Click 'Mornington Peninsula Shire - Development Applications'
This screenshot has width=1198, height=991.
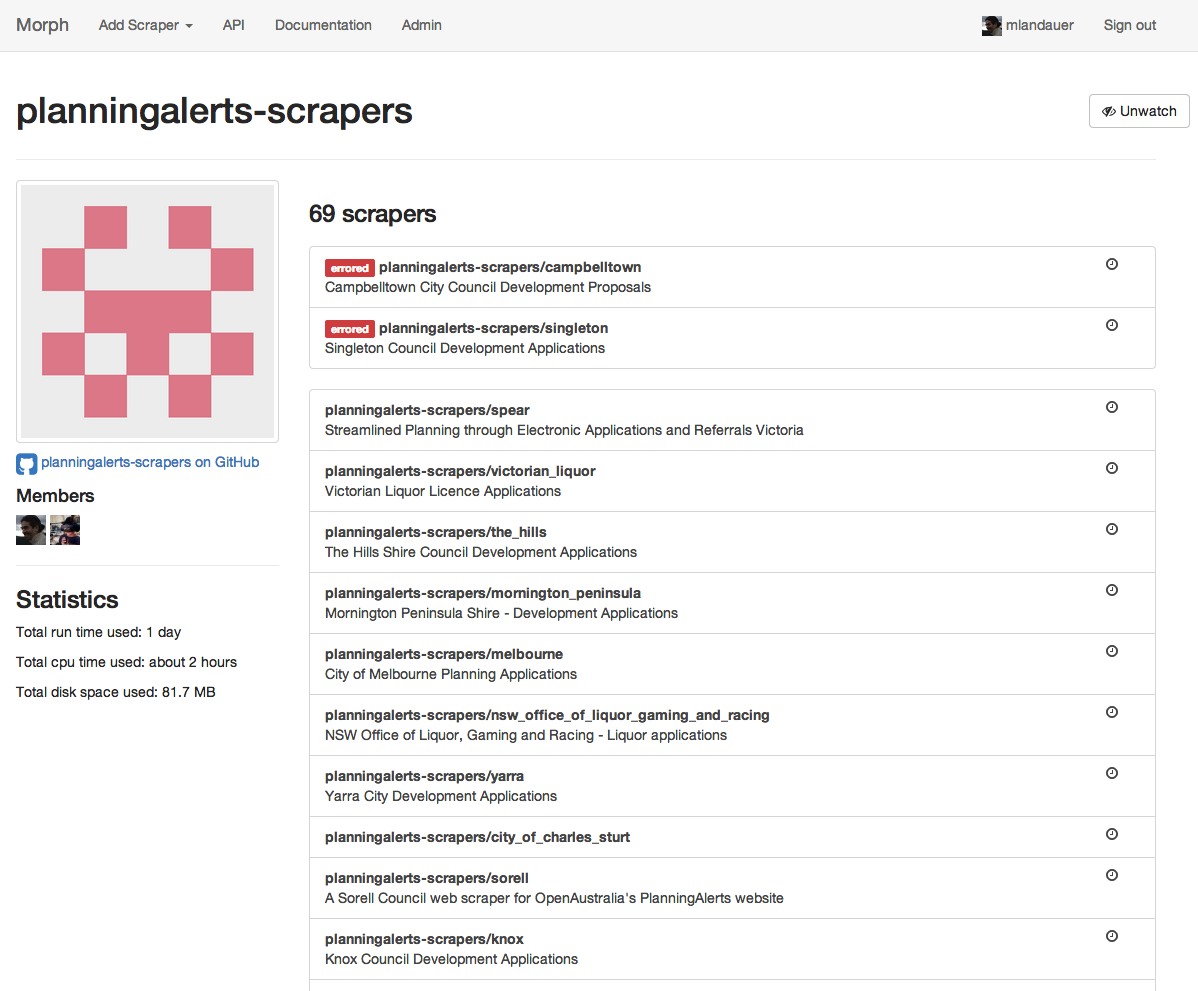[501, 614]
